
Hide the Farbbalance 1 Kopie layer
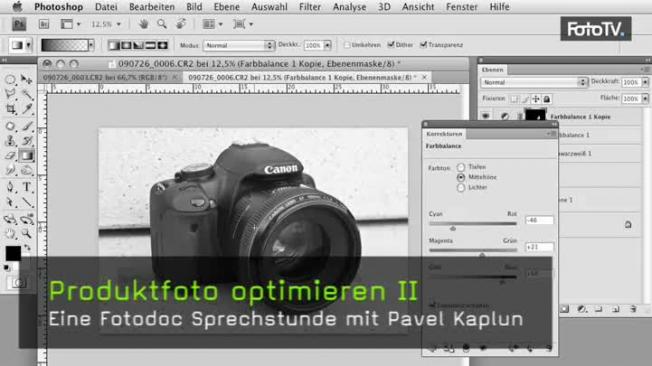(486, 116)
